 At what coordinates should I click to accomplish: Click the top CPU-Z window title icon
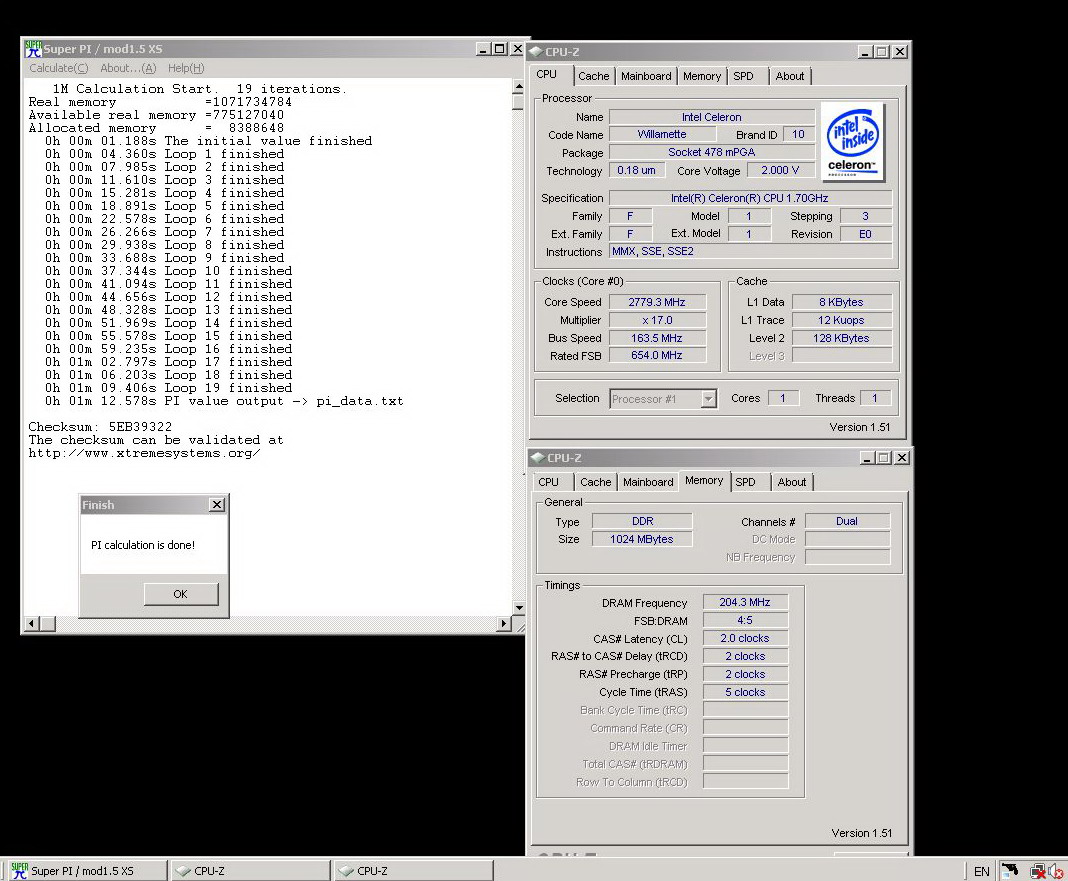[536, 52]
